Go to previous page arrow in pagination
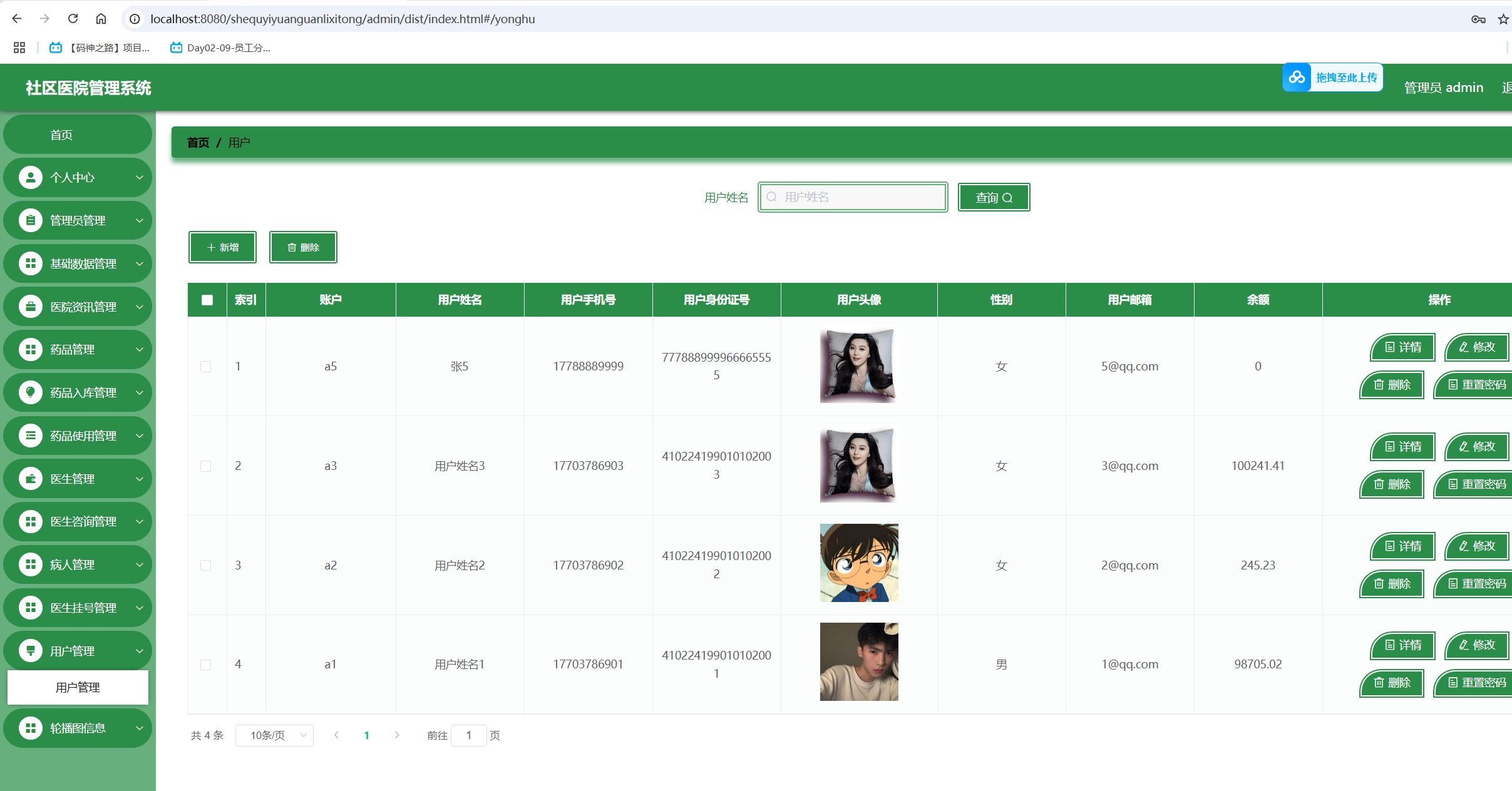The image size is (1512, 791). pyautogui.click(x=336, y=735)
